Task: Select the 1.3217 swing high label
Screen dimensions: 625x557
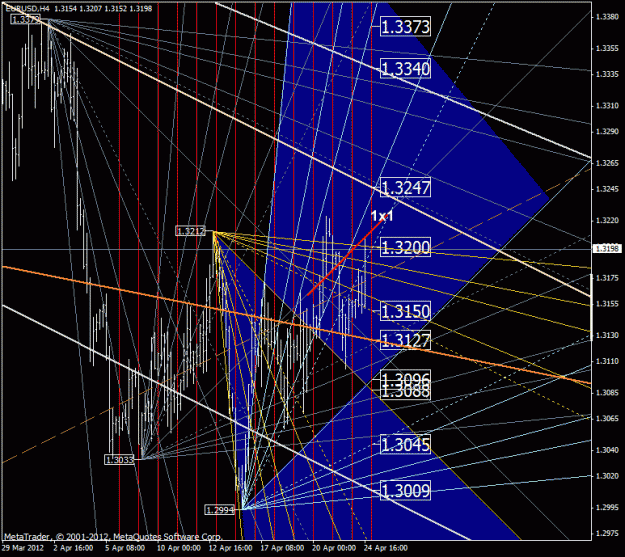Action: 191,231
